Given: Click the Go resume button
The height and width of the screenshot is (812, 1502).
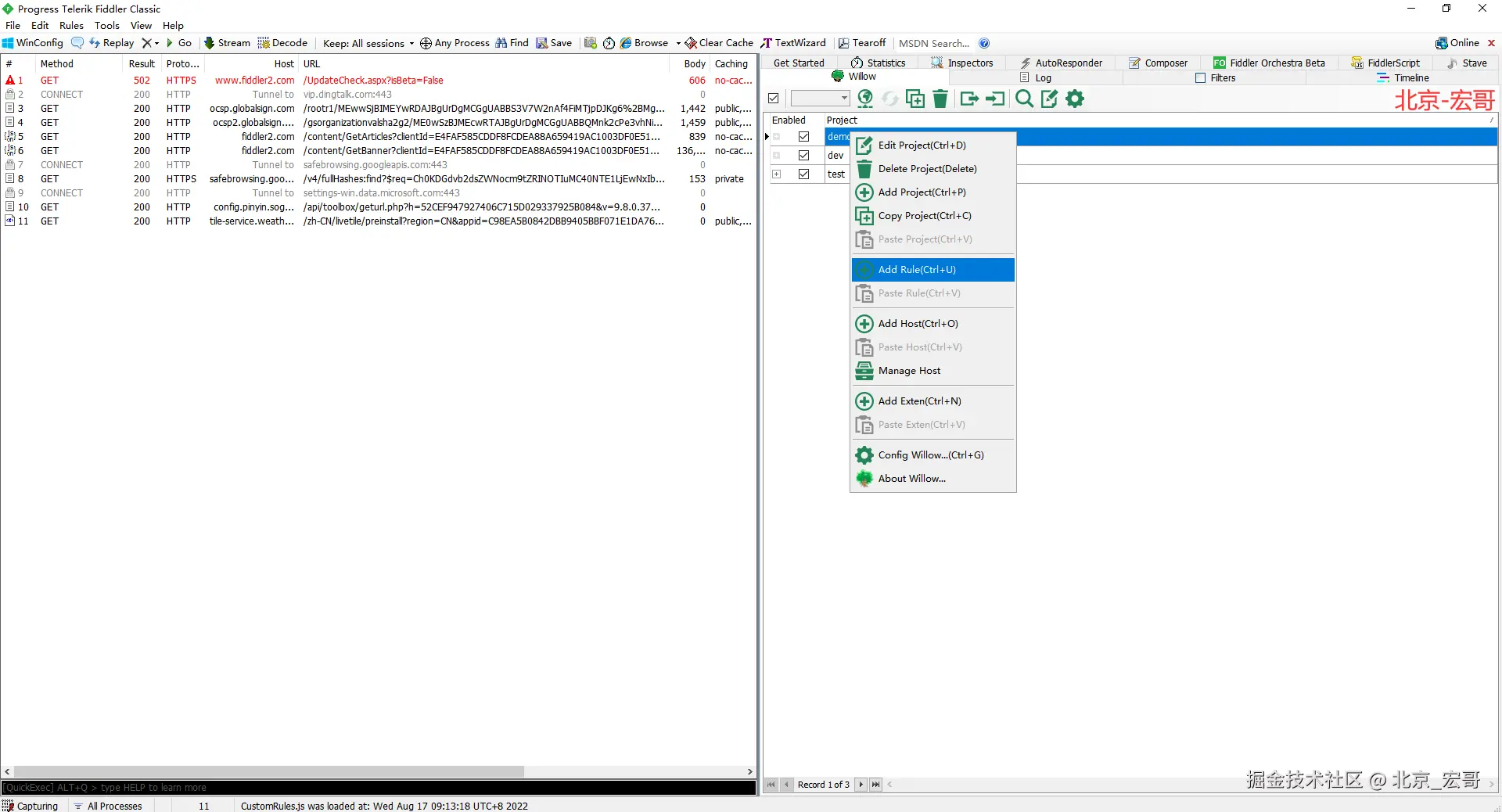Looking at the screenshot, I should click(179, 43).
